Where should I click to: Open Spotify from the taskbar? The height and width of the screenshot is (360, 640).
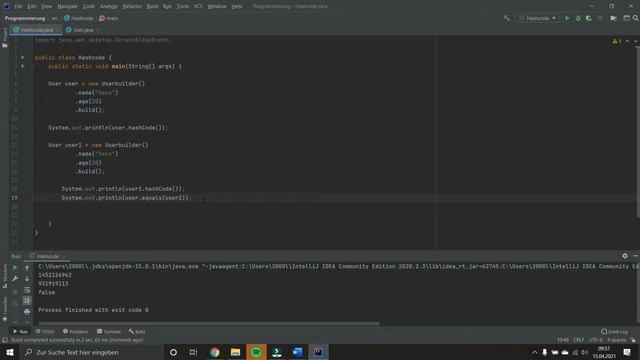point(256,352)
